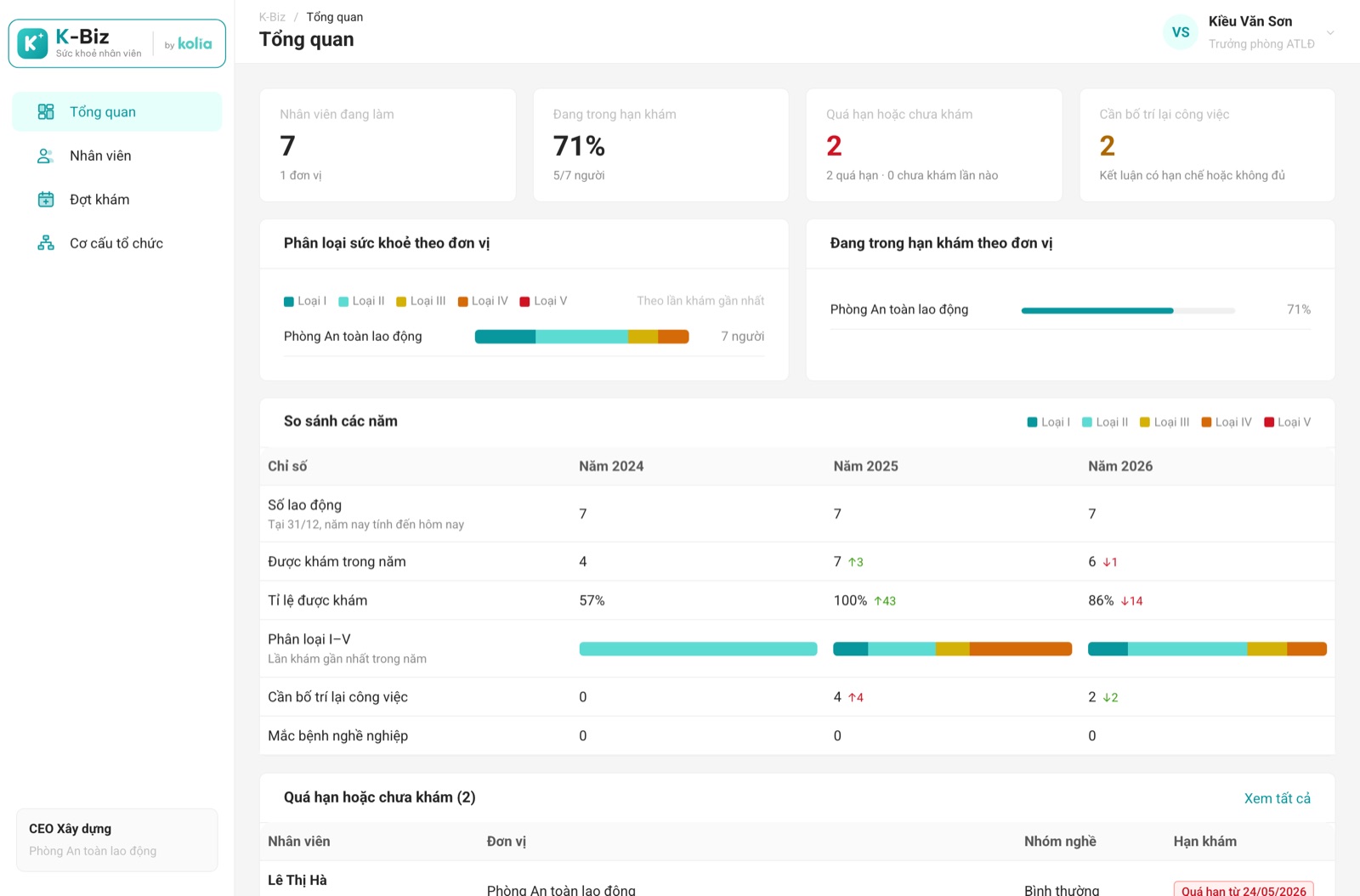1360x896 pixels.
Task: Click the Quá hạn hoặc chưa khám card
Action: (x=933, y=145)
